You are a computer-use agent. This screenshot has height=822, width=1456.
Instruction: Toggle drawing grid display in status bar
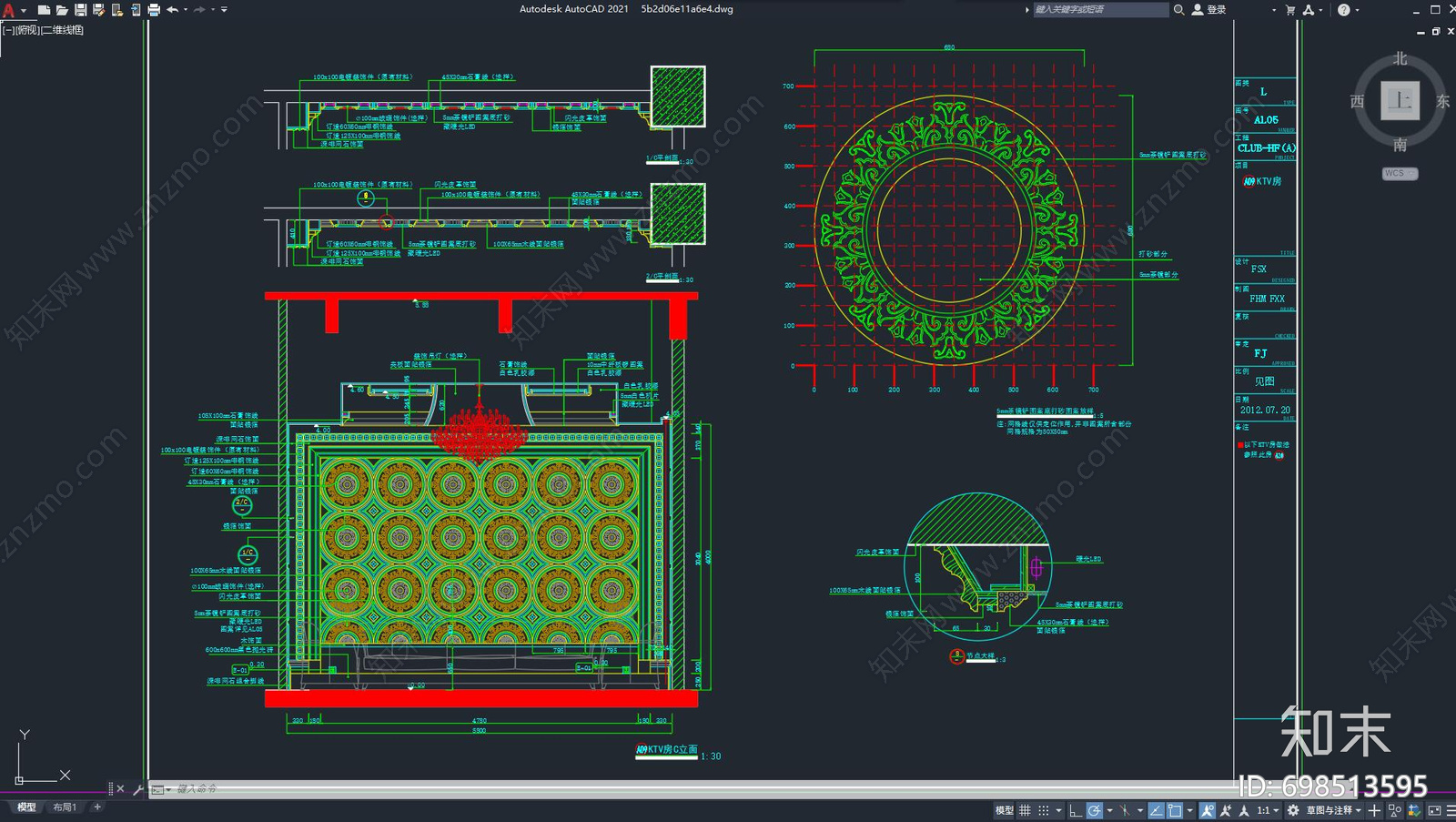(x=1025, y=810)
